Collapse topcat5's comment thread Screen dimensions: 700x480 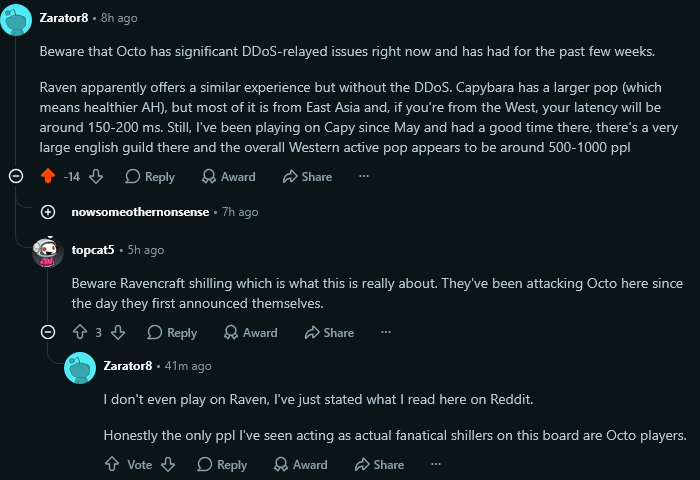point(48,332)
